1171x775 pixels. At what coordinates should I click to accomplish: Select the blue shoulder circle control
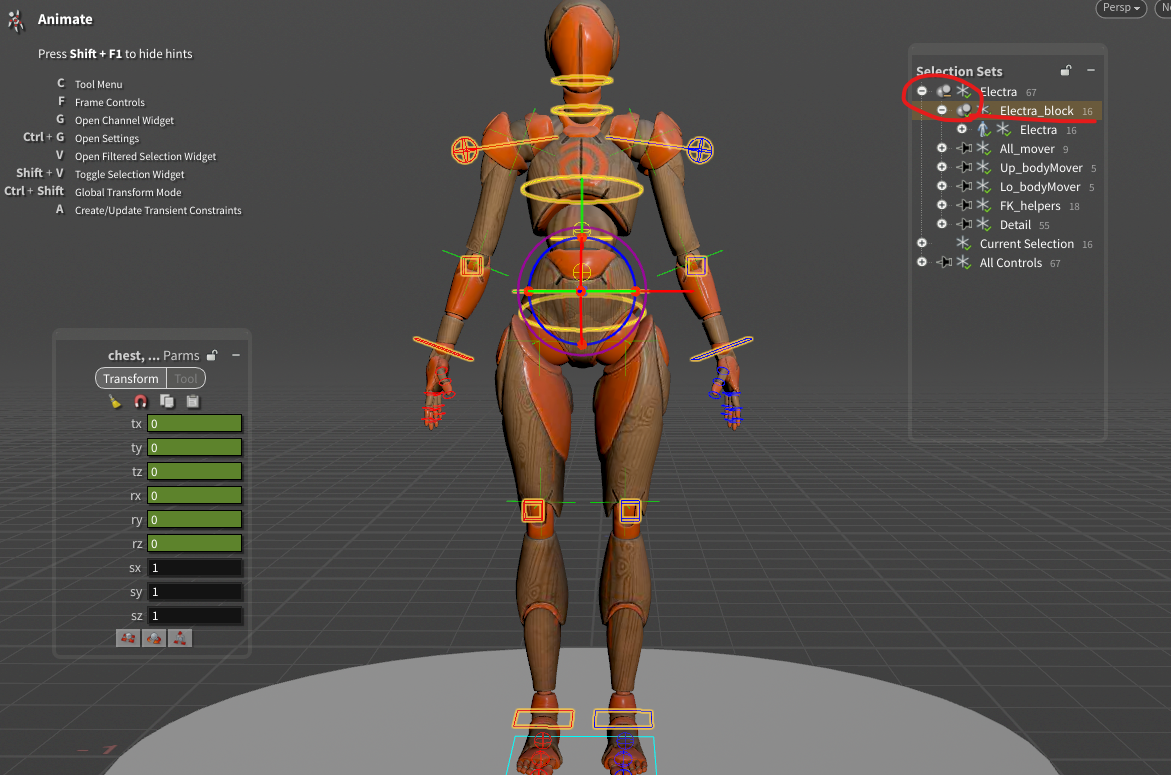[700, 150]
